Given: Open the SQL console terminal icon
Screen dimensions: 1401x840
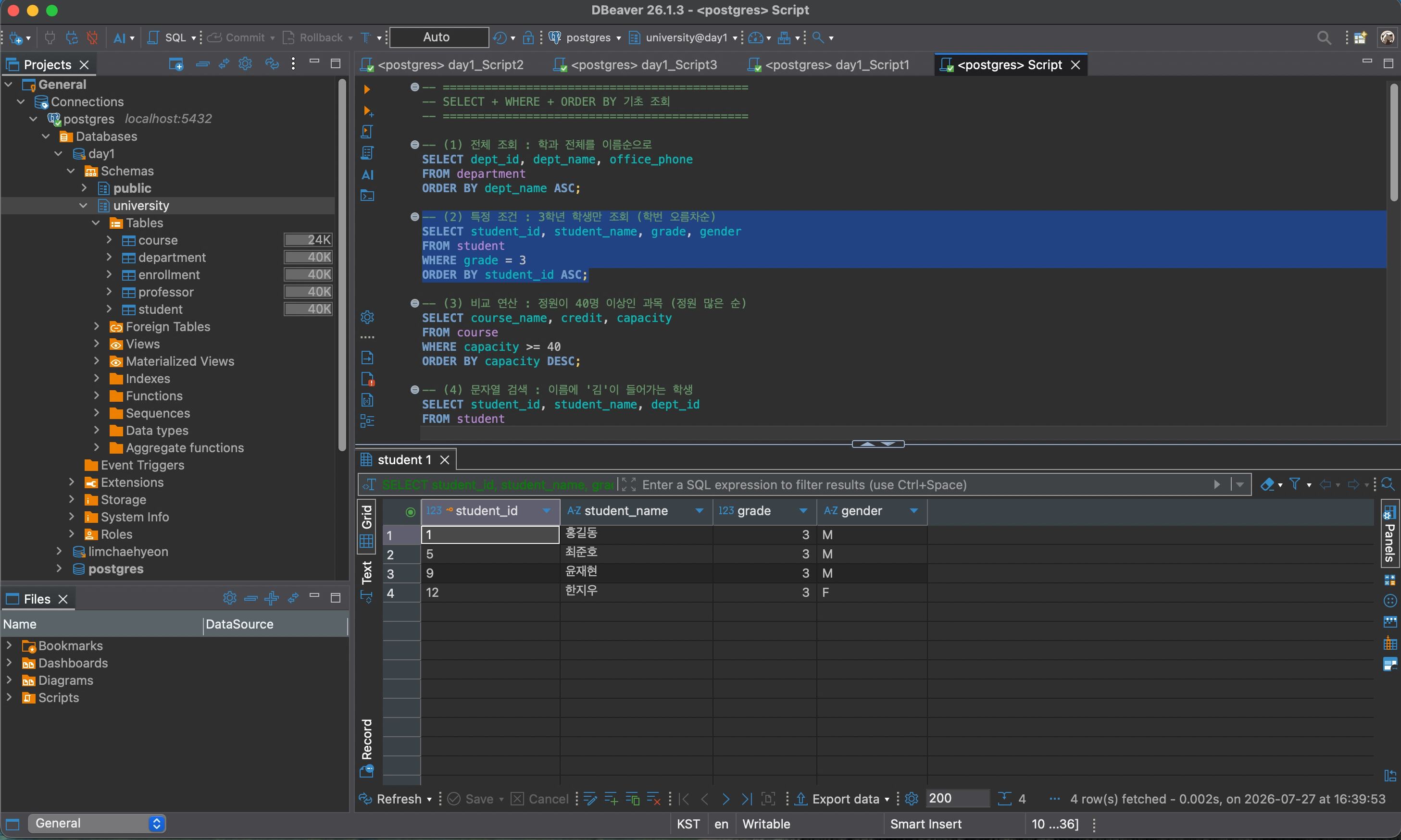Looking at the screenshot, I should [x=367, y=196].
